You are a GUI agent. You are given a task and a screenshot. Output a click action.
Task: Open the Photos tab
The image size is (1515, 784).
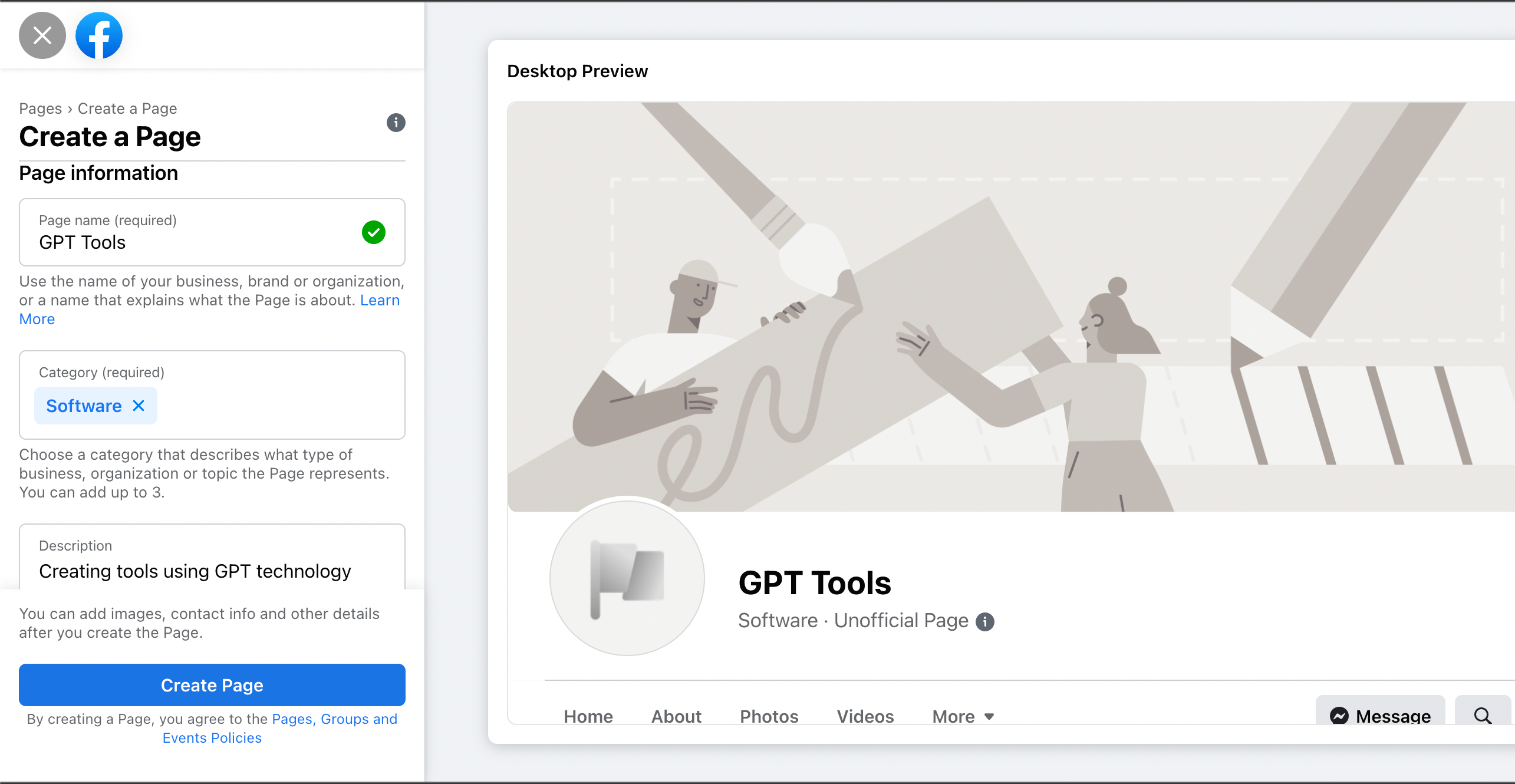click(x=769, y=716)
